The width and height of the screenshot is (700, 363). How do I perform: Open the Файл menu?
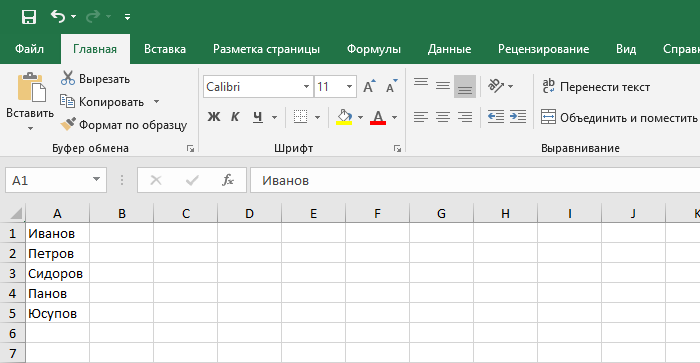point(29,49)
